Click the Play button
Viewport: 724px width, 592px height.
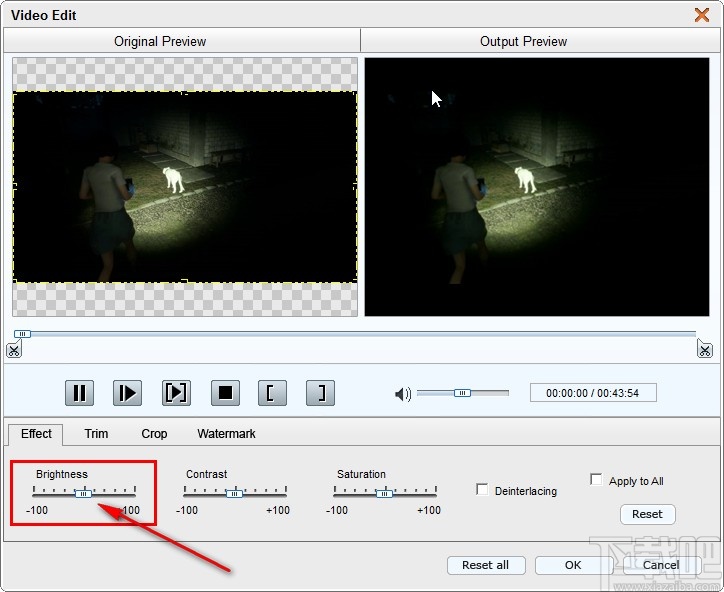[127, 393]
